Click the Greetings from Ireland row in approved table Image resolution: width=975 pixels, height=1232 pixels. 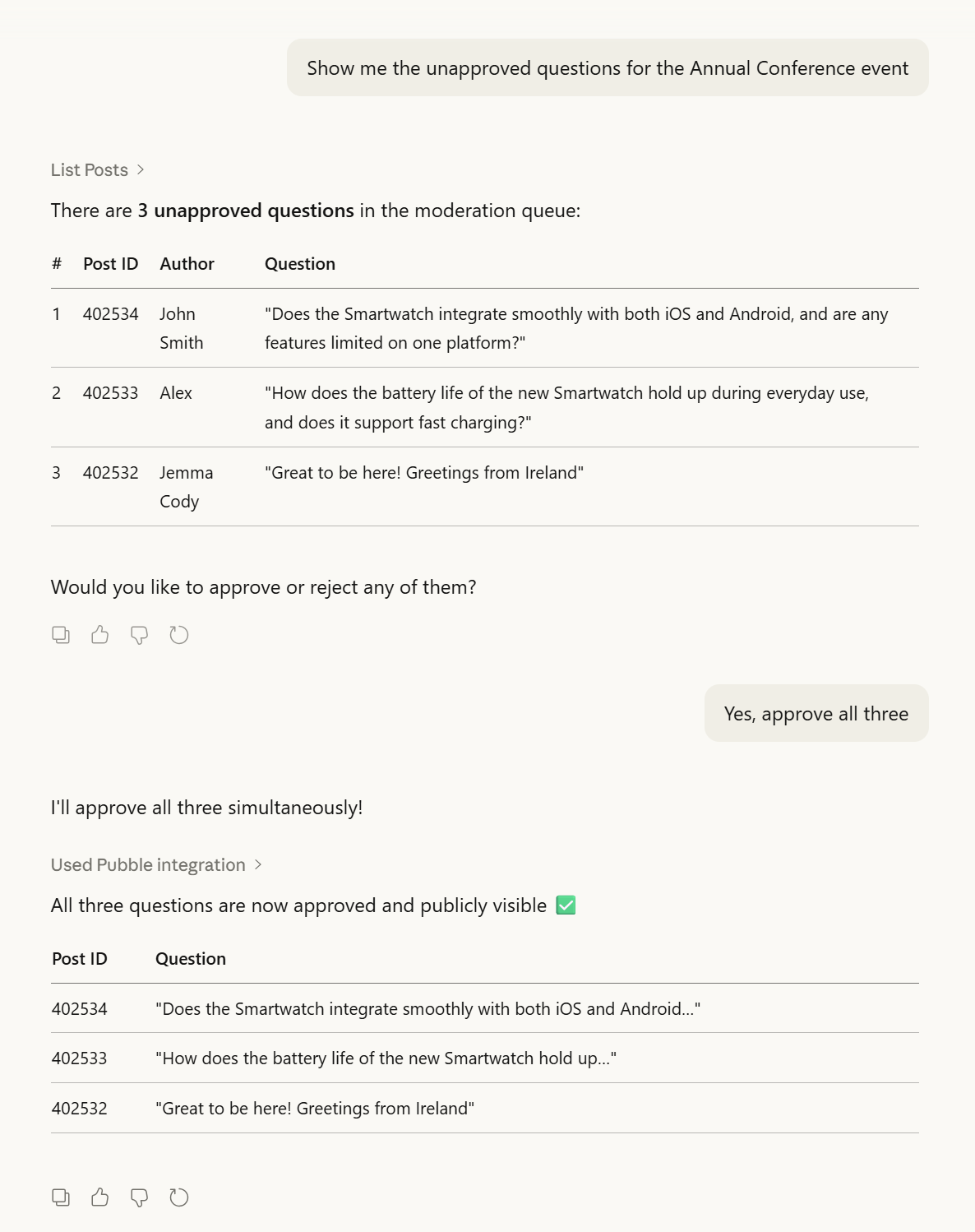point(315,1109)
